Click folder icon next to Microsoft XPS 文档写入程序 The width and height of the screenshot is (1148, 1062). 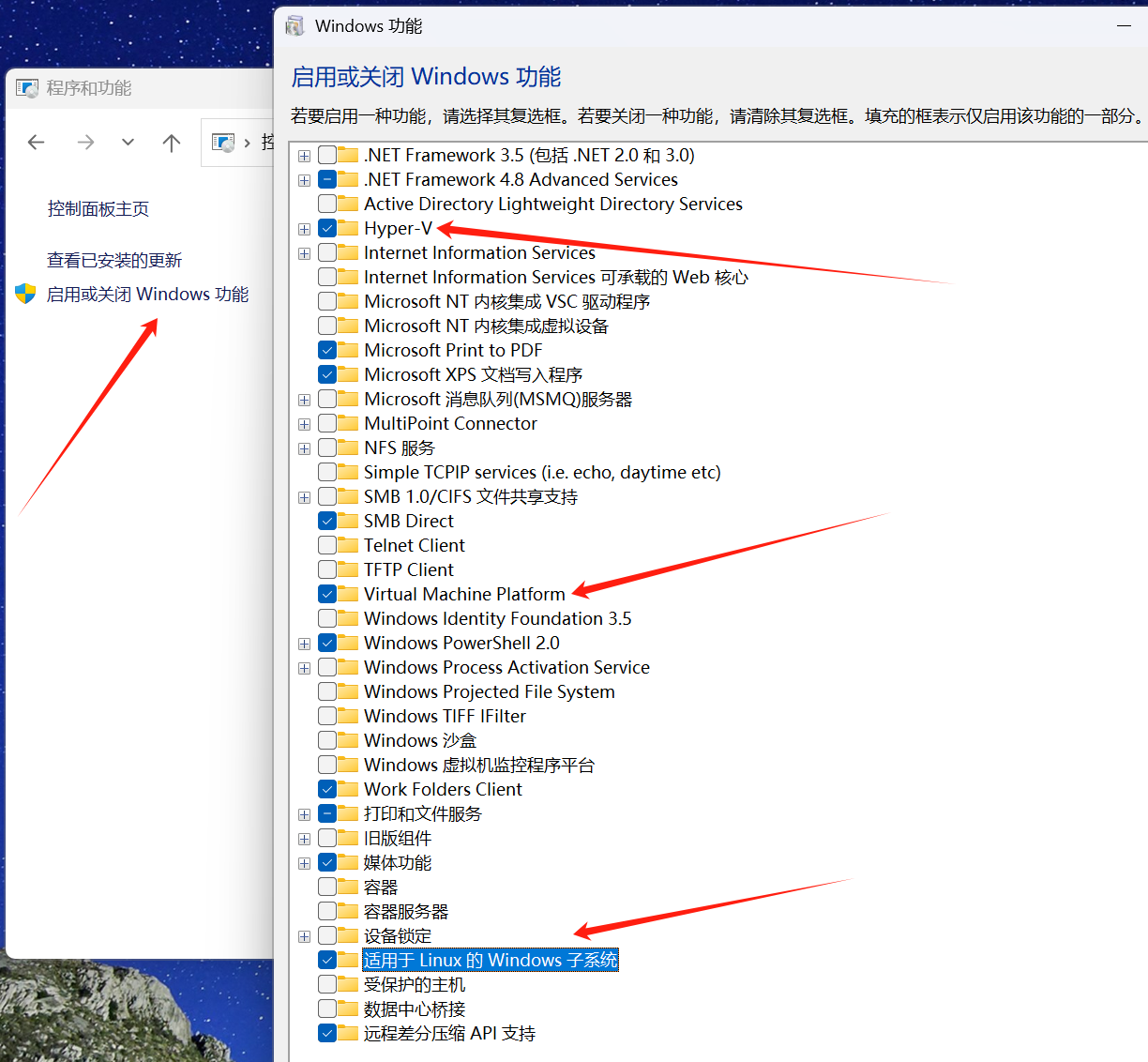pyautogui.click(x=348, y=374)
